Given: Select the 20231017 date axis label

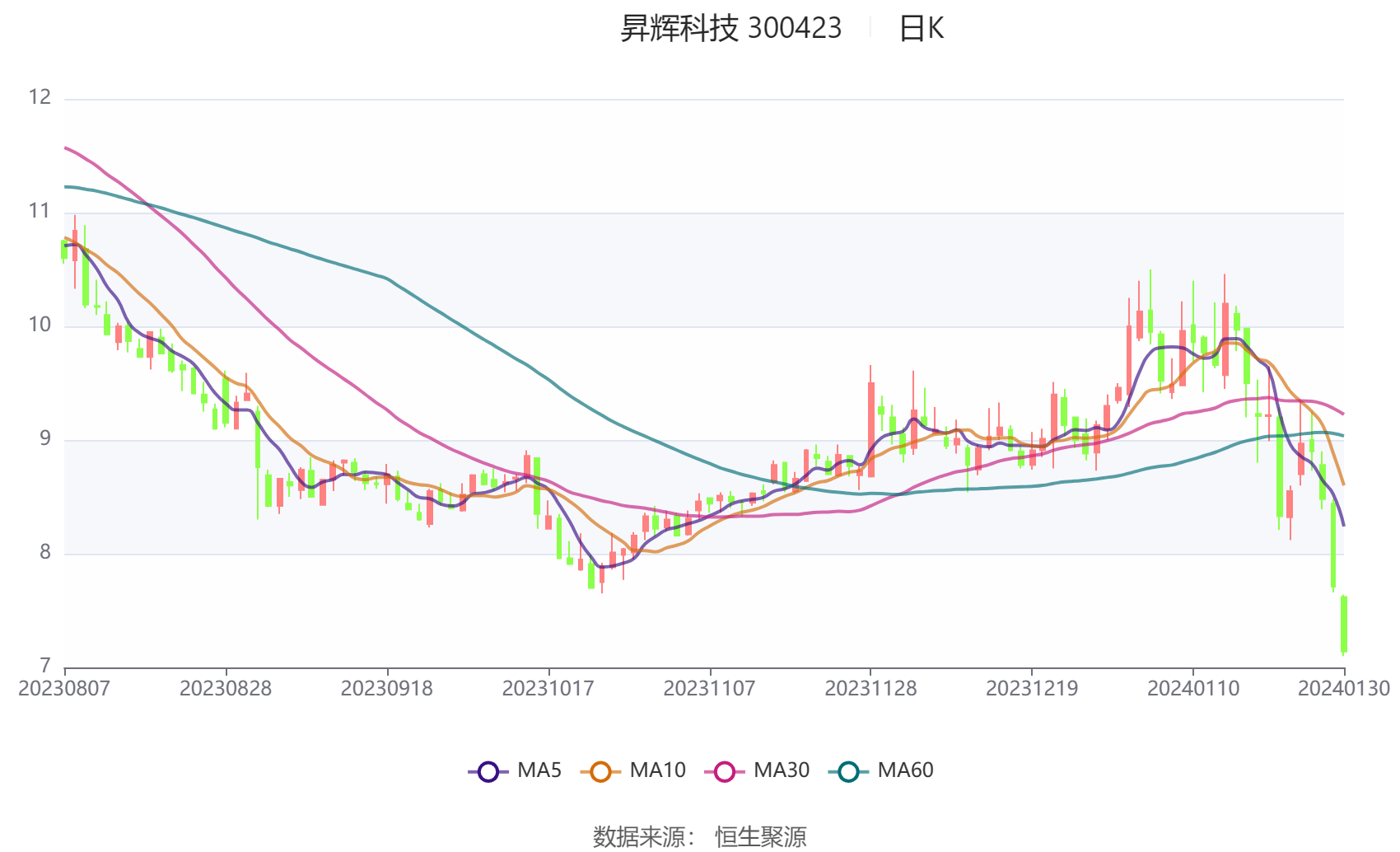Looking at the screenshot, I should pos(548,688).
